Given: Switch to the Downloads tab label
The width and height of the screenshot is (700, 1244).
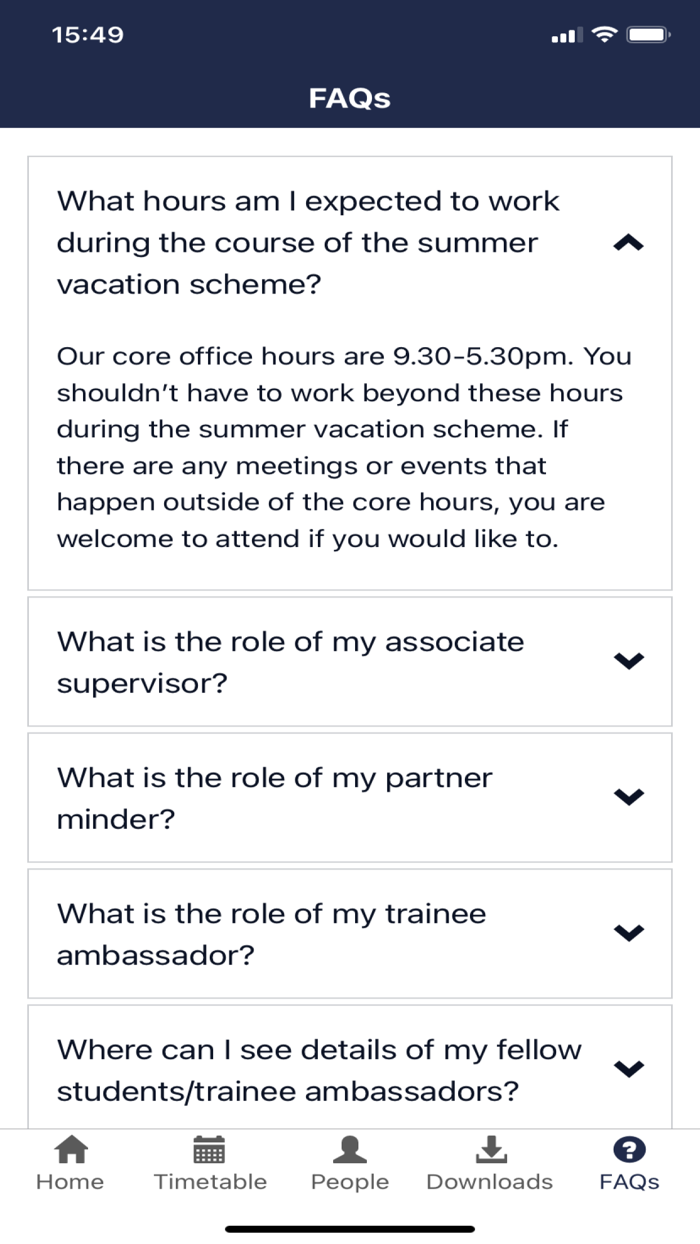Looking at the screenshot, I should tap(489, 1182).
